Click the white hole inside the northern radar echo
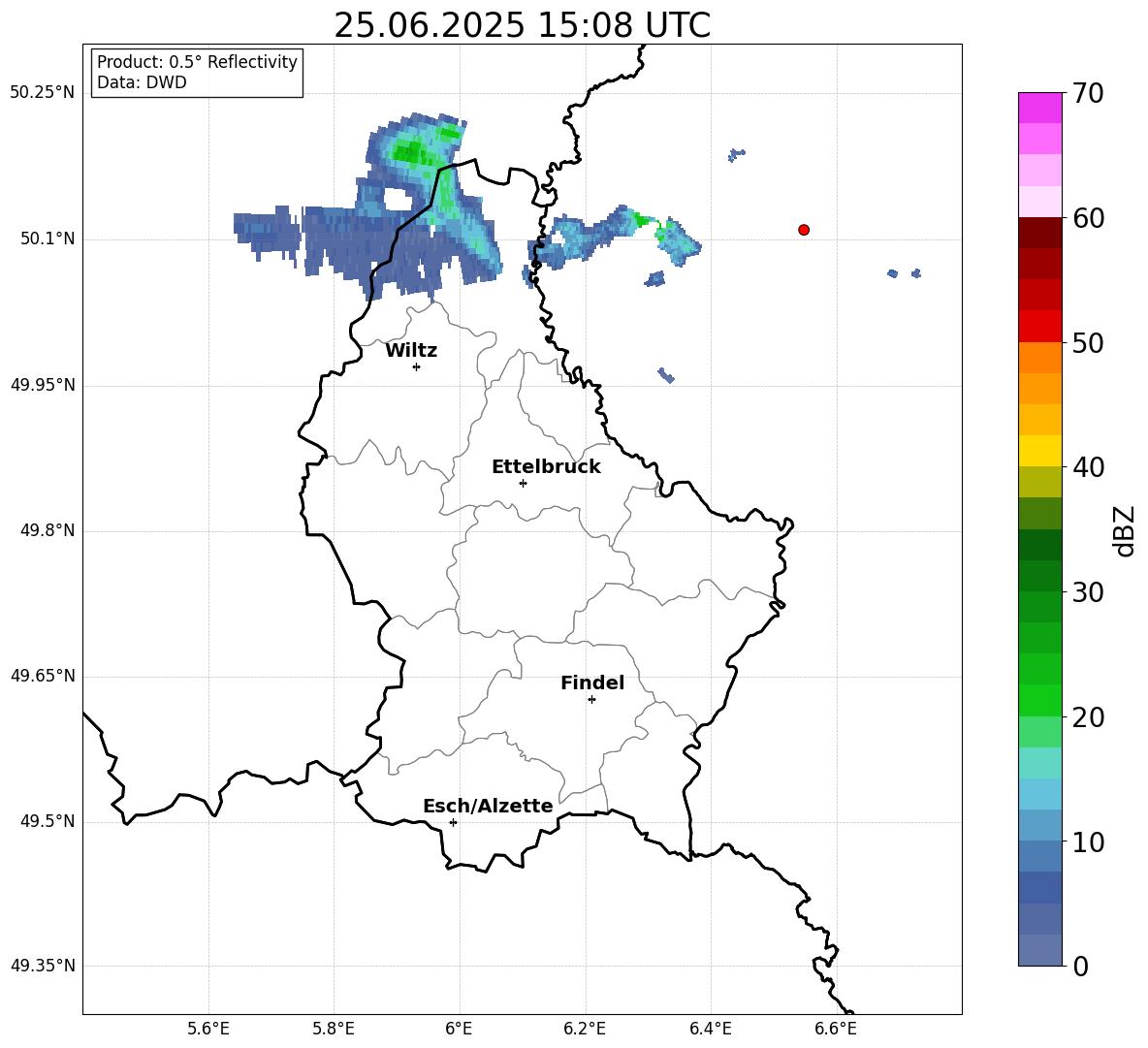Image resolution: width=1148 pixels, height=1048 pixels. [397, 199]
